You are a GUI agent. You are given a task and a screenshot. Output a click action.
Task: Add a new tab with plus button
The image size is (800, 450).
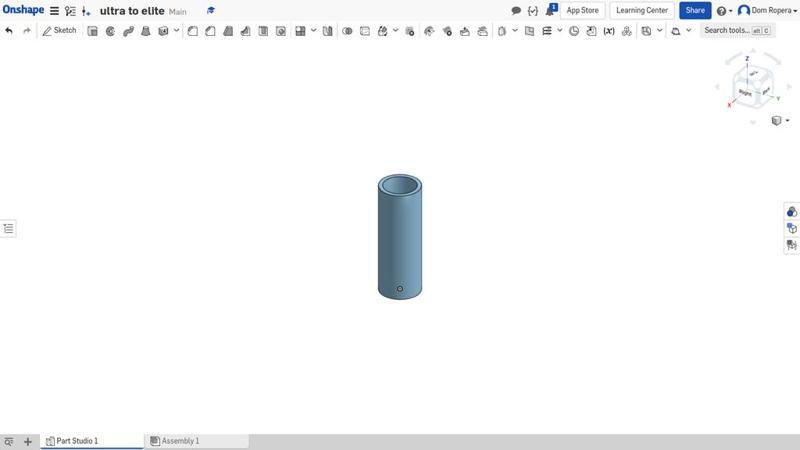[x=28, y=441]
